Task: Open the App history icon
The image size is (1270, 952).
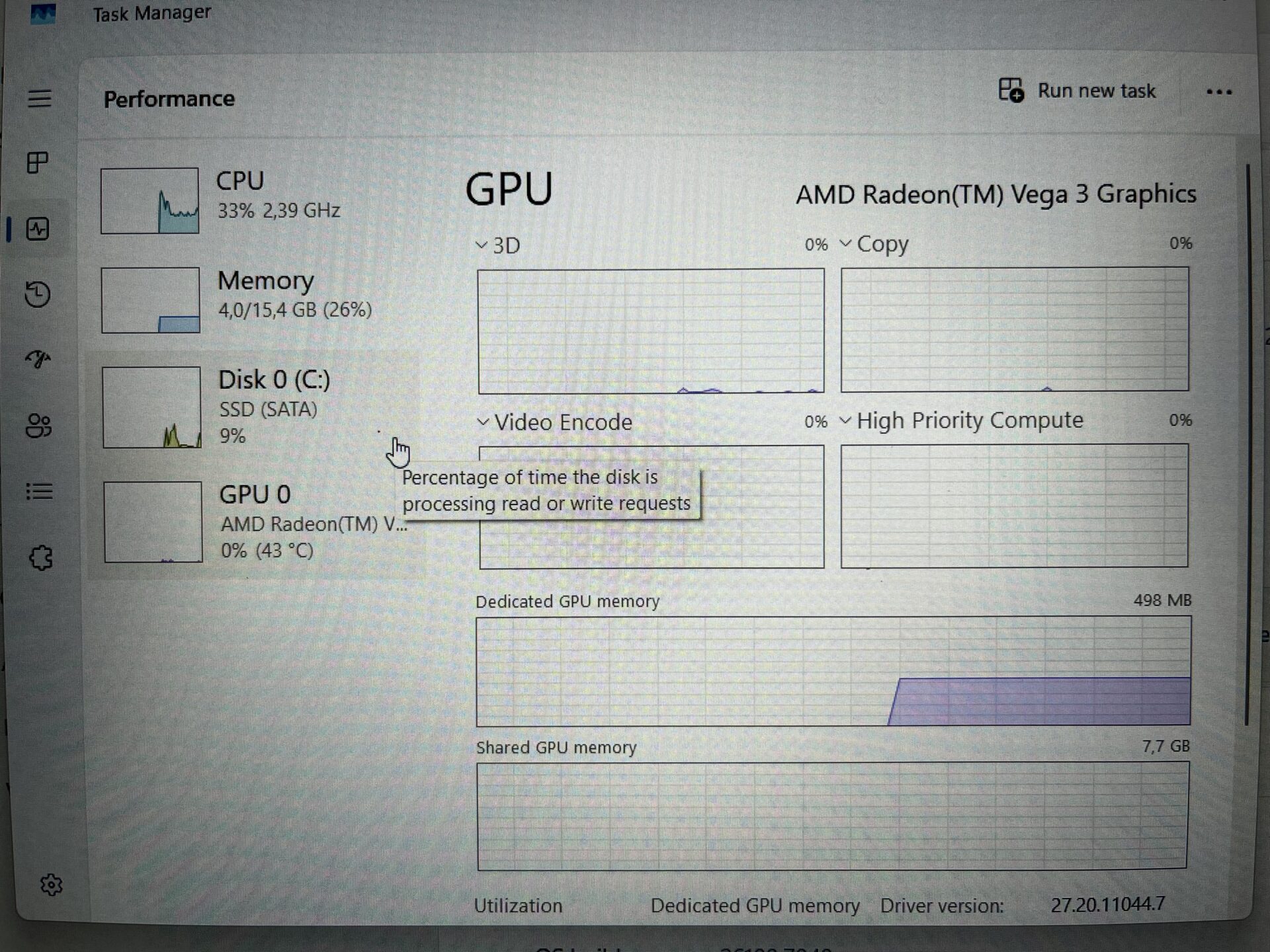Action: (38, 294)
